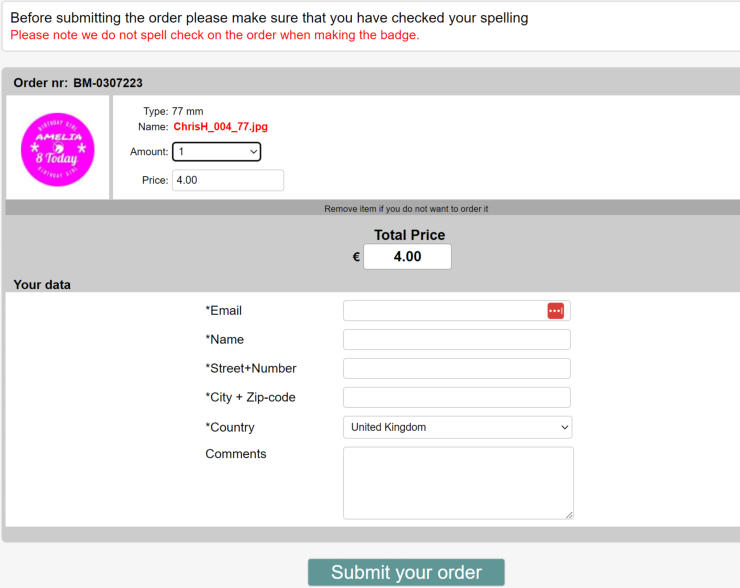Click the Remove item bar

point(373,209)
